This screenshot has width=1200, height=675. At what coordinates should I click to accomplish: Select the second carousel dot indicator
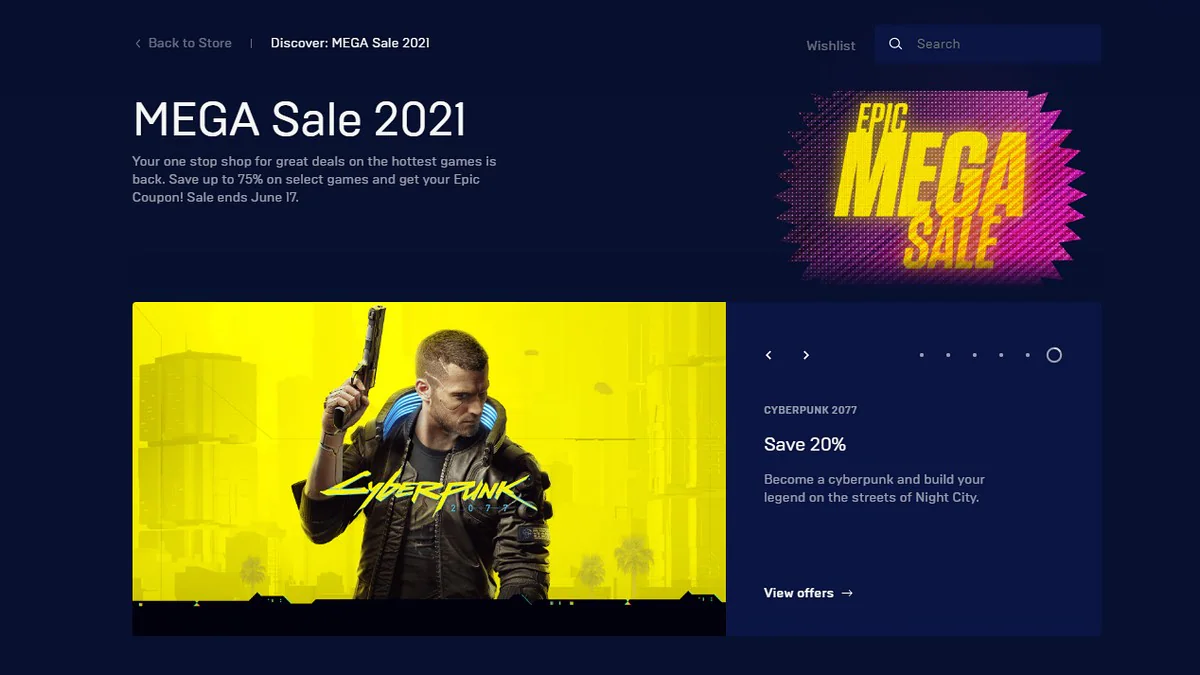[x=948, y=355]
